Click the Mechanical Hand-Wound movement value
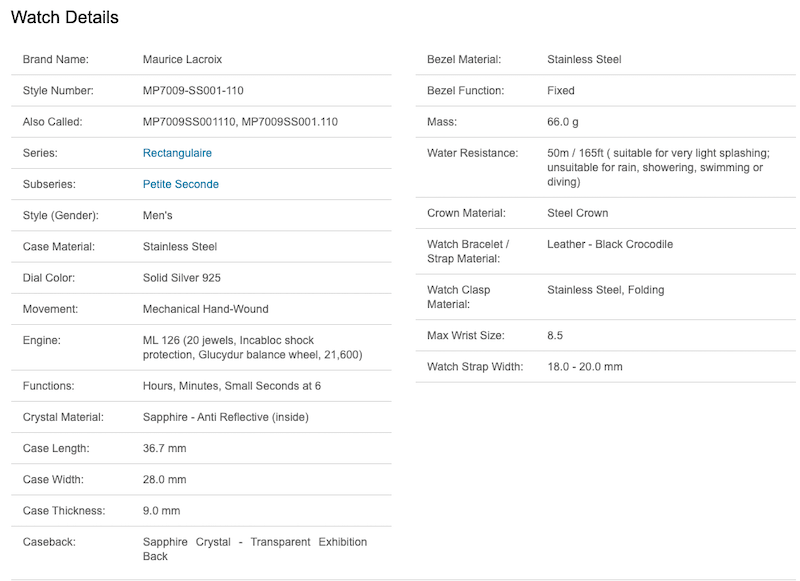The width and height of the screenshot is (800, 581). coord(206,309)
